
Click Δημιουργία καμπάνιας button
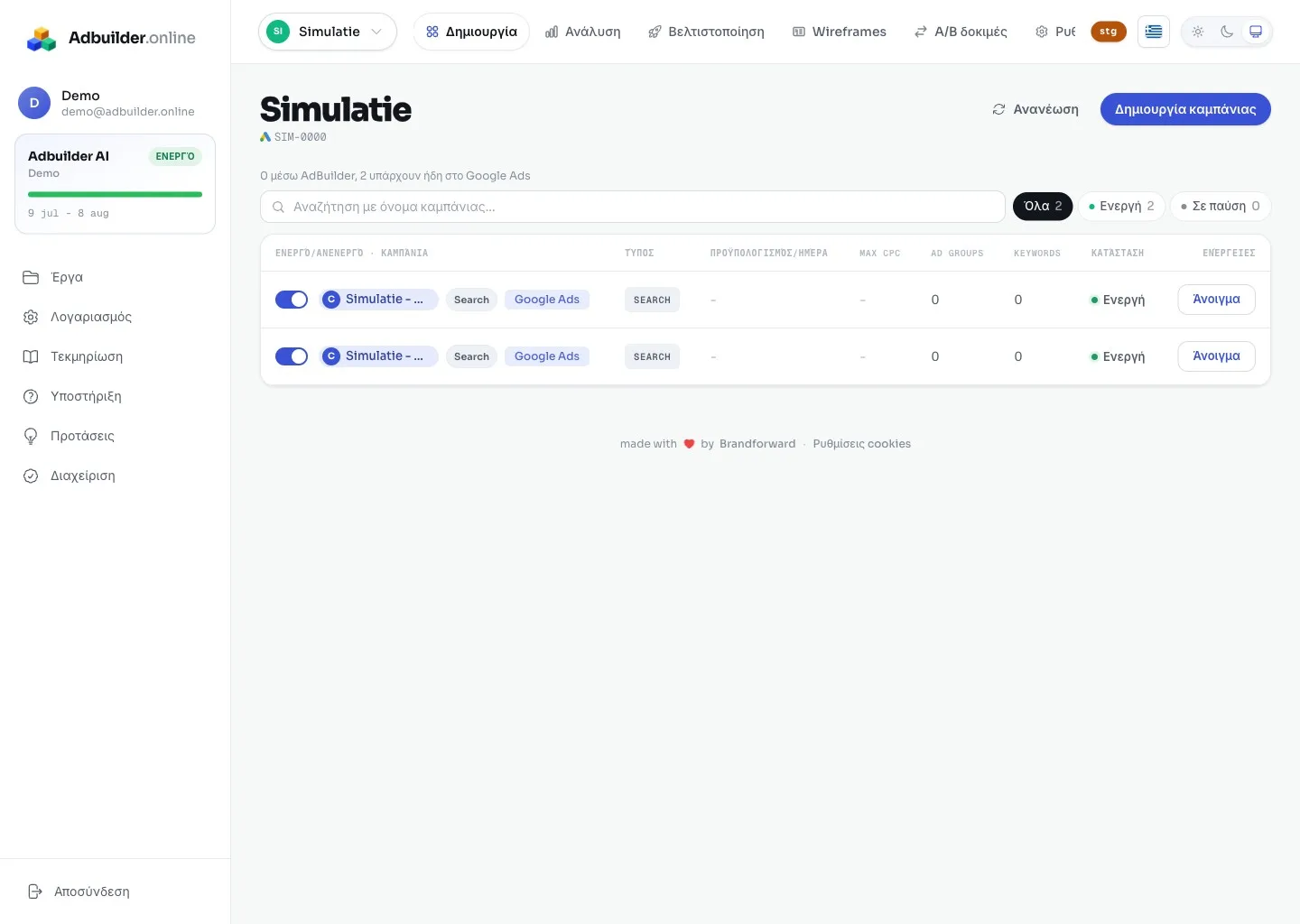coord(1185,109)
